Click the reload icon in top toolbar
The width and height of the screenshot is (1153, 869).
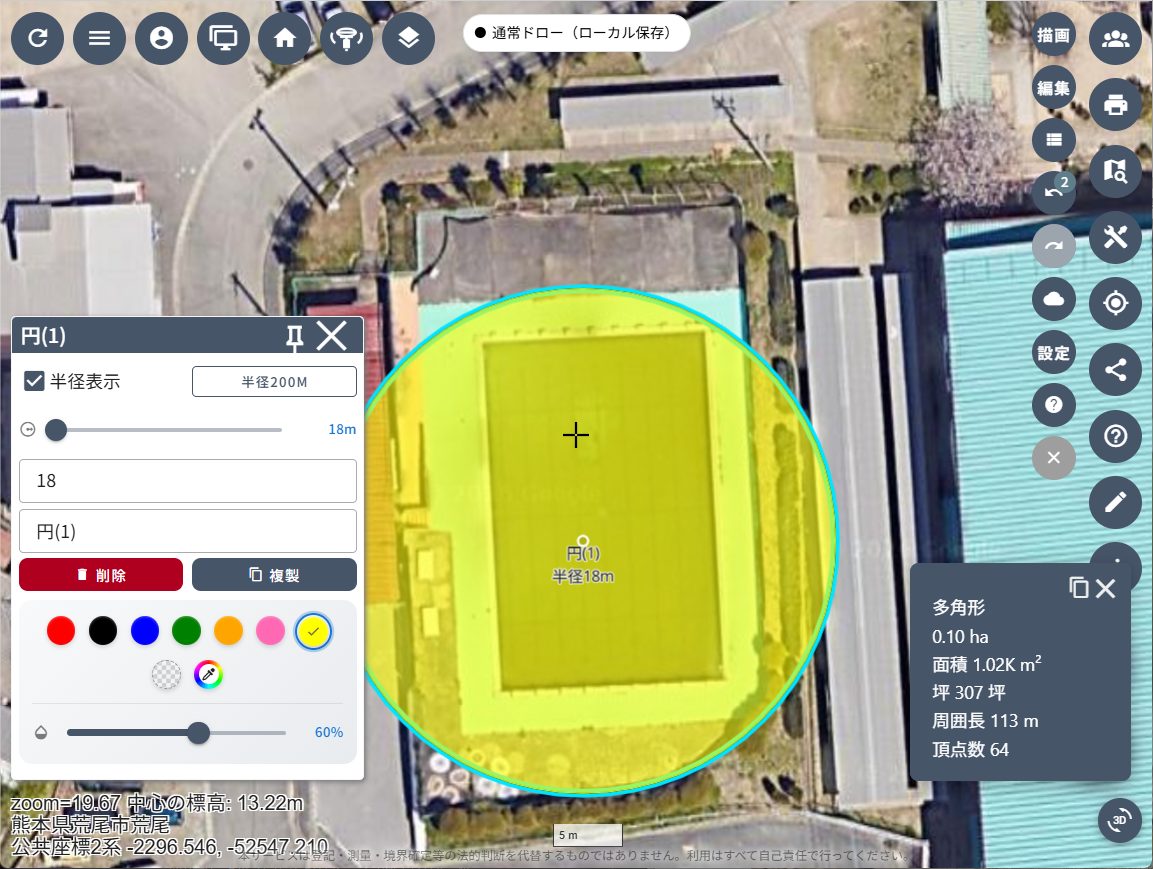tap(38, 39)
